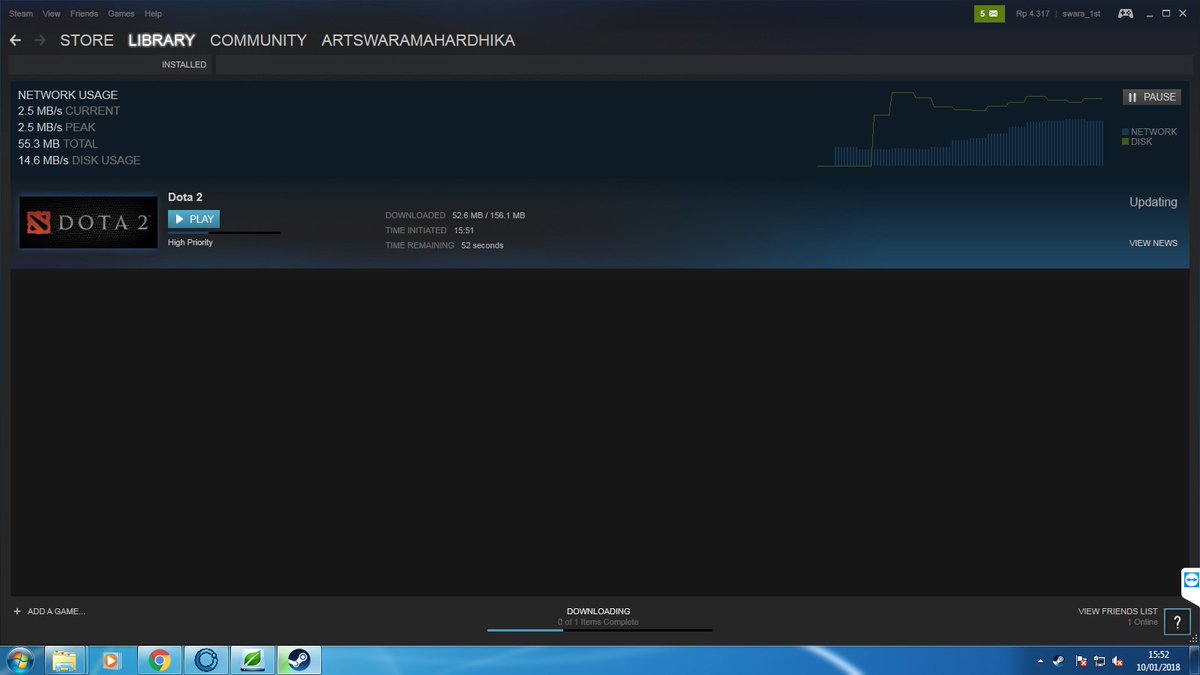Open the volume muted tray icon
The height and width of the screenshot is (675, 1200).
coord(1117,661)
